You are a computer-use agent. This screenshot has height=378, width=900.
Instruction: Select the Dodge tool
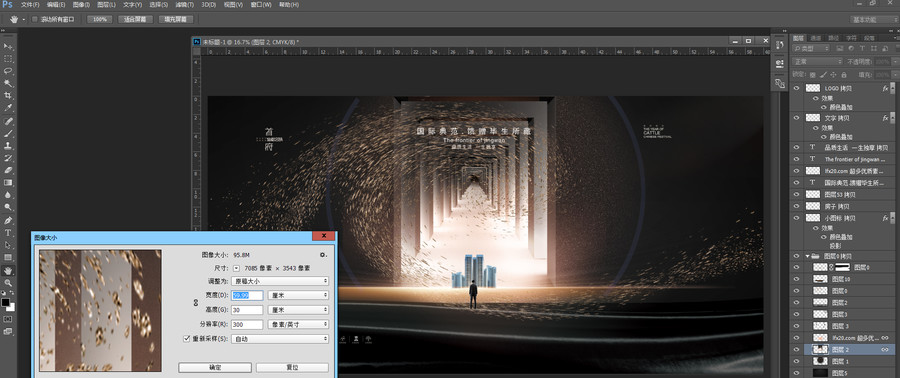click(x=8, y=207)
